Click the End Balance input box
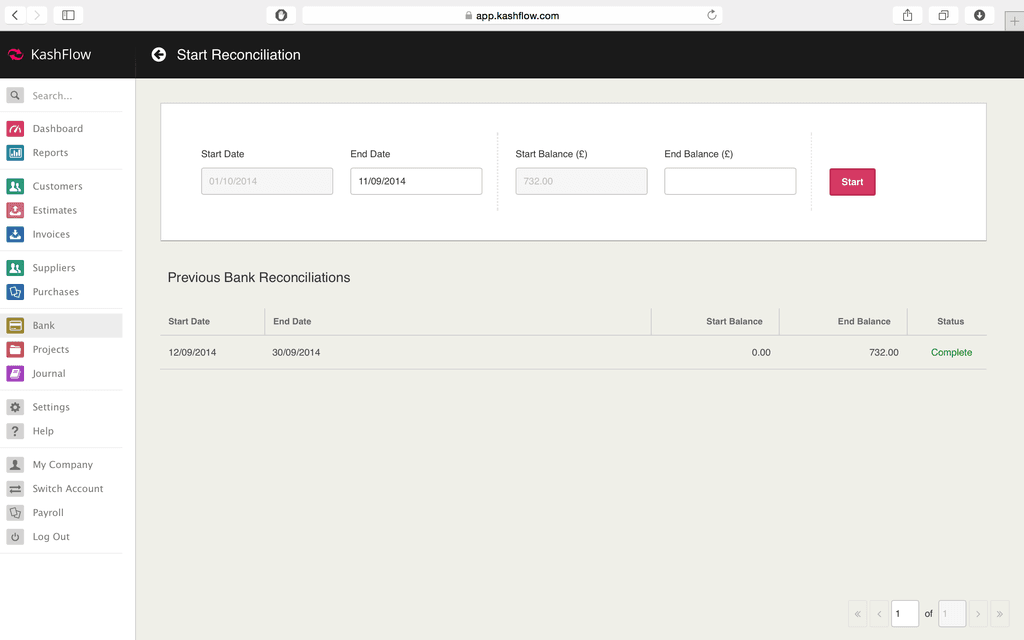 [730, 181]
